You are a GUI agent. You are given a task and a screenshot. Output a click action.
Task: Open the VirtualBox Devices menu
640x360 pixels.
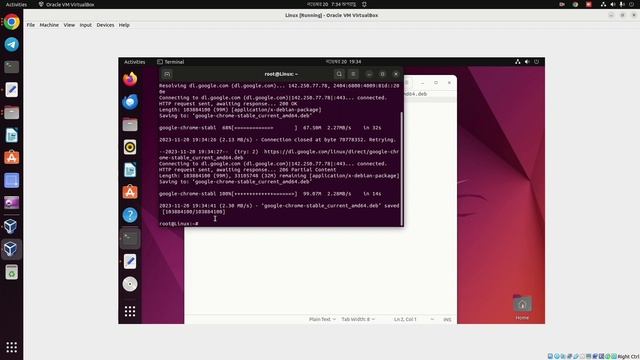(105, 25)
